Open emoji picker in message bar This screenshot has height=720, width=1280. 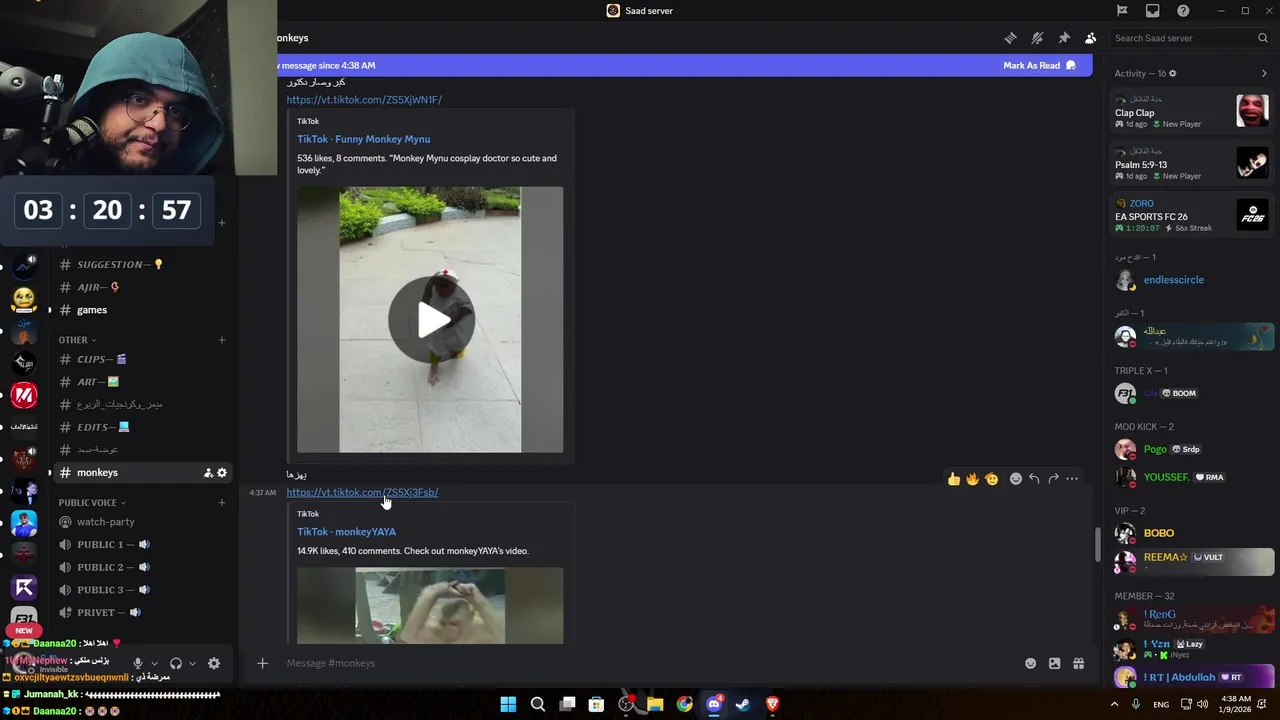1030,663
